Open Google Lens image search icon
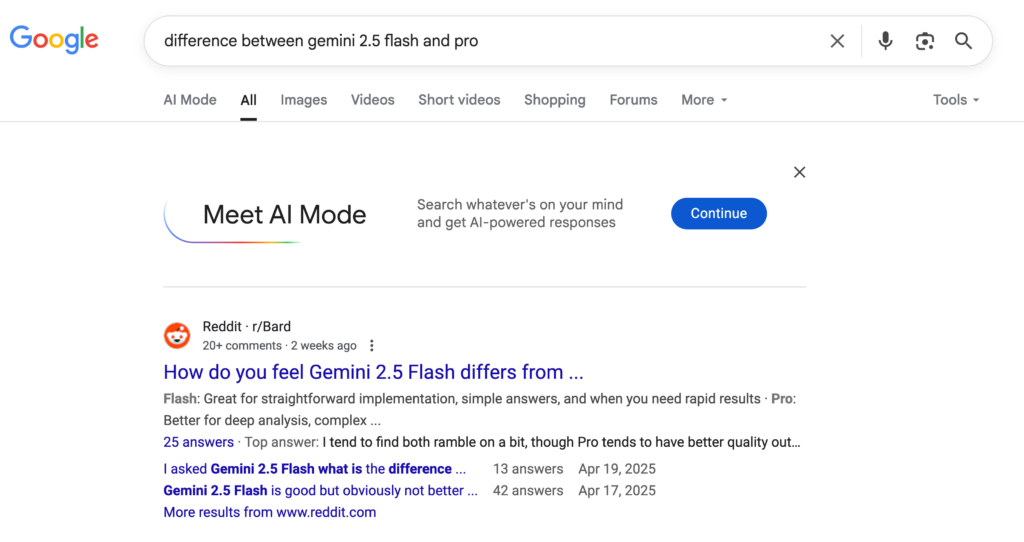The height and width of the screenshot is (542, 1024). click(x=925, y=41)
